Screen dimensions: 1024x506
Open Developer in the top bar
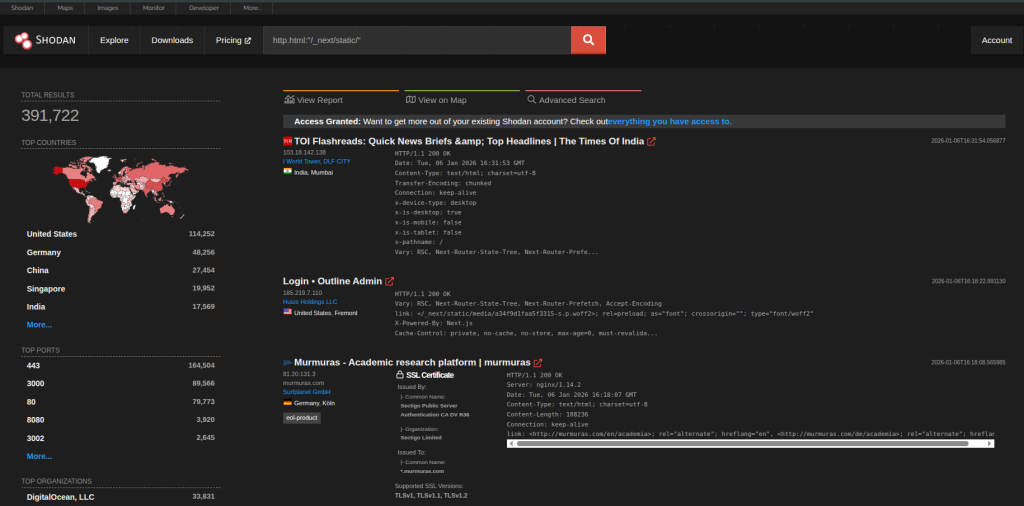(204, 8)
